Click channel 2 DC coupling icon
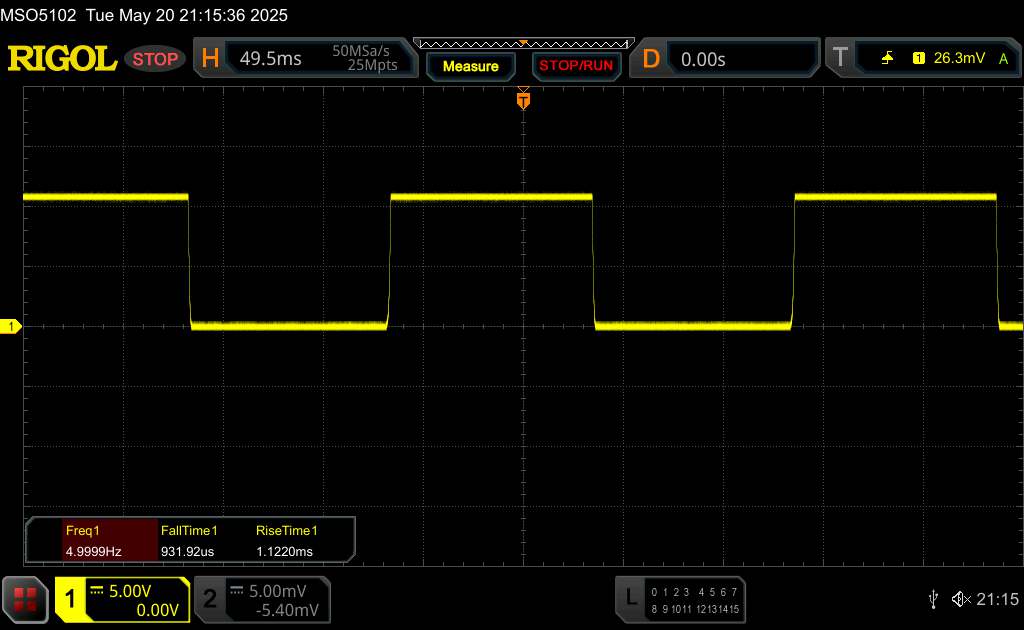 (x=236, y=590)
